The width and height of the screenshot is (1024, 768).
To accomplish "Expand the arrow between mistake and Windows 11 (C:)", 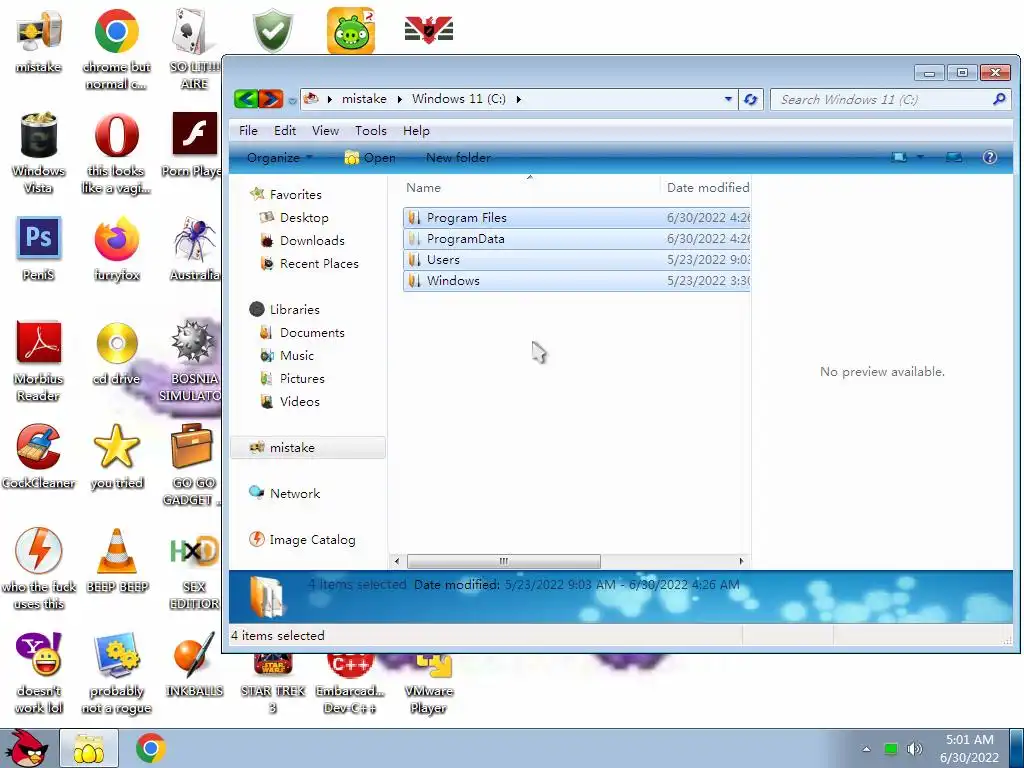I will coord(399,99).
